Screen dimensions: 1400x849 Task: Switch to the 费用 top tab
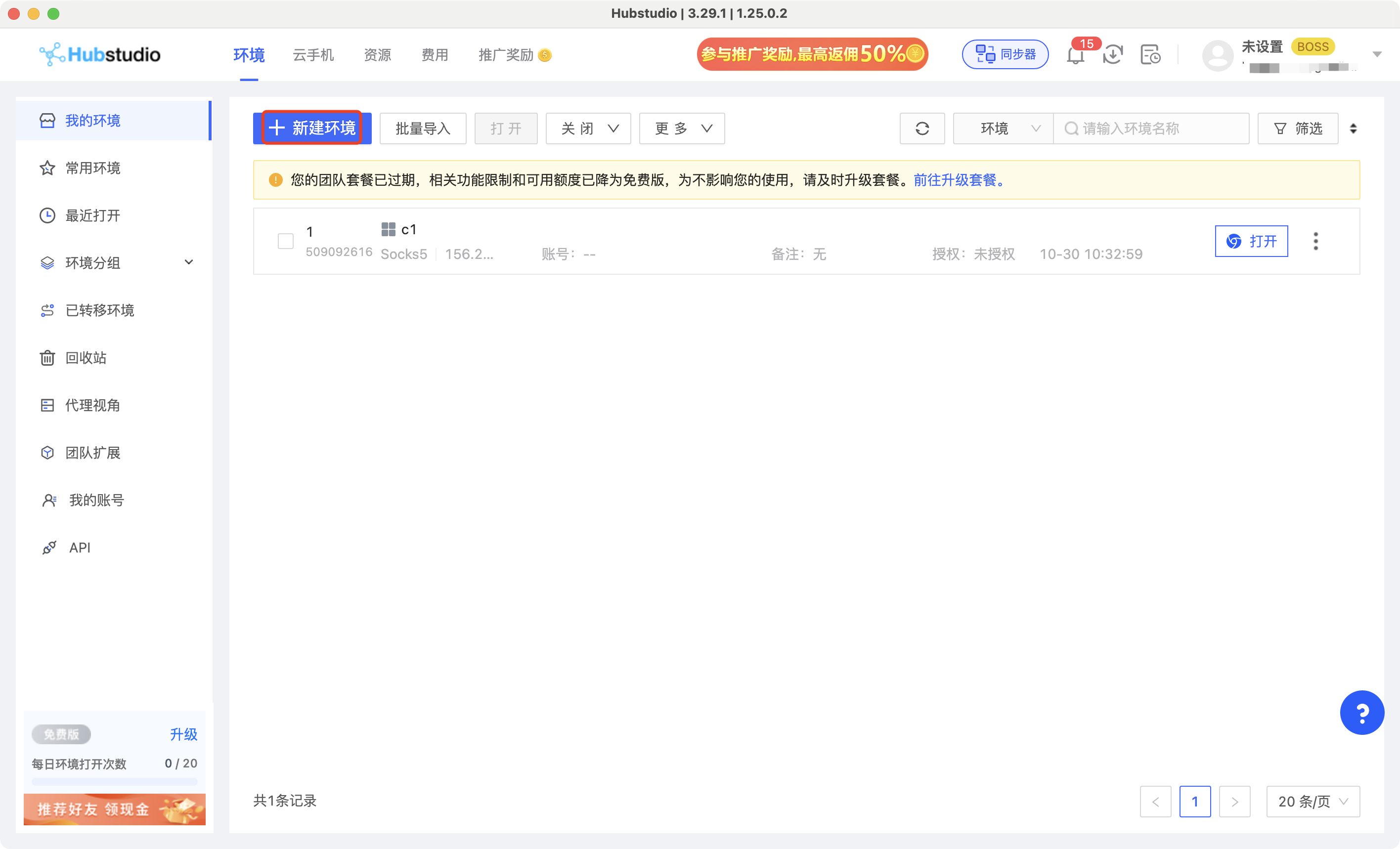click(435, 55)
